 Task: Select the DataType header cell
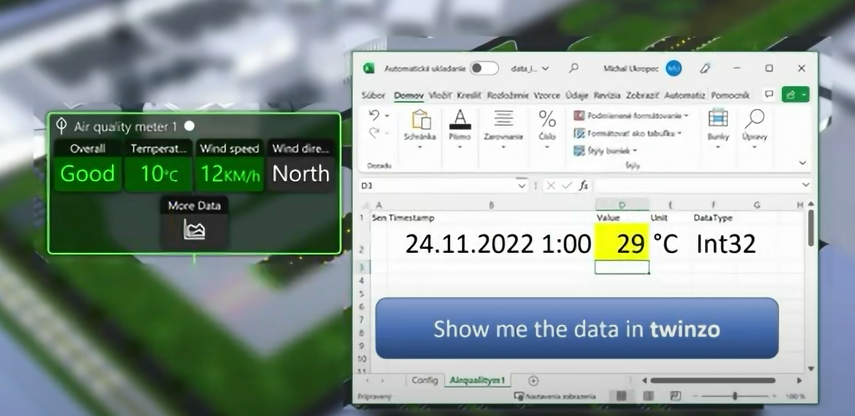(x=714, y=218)
